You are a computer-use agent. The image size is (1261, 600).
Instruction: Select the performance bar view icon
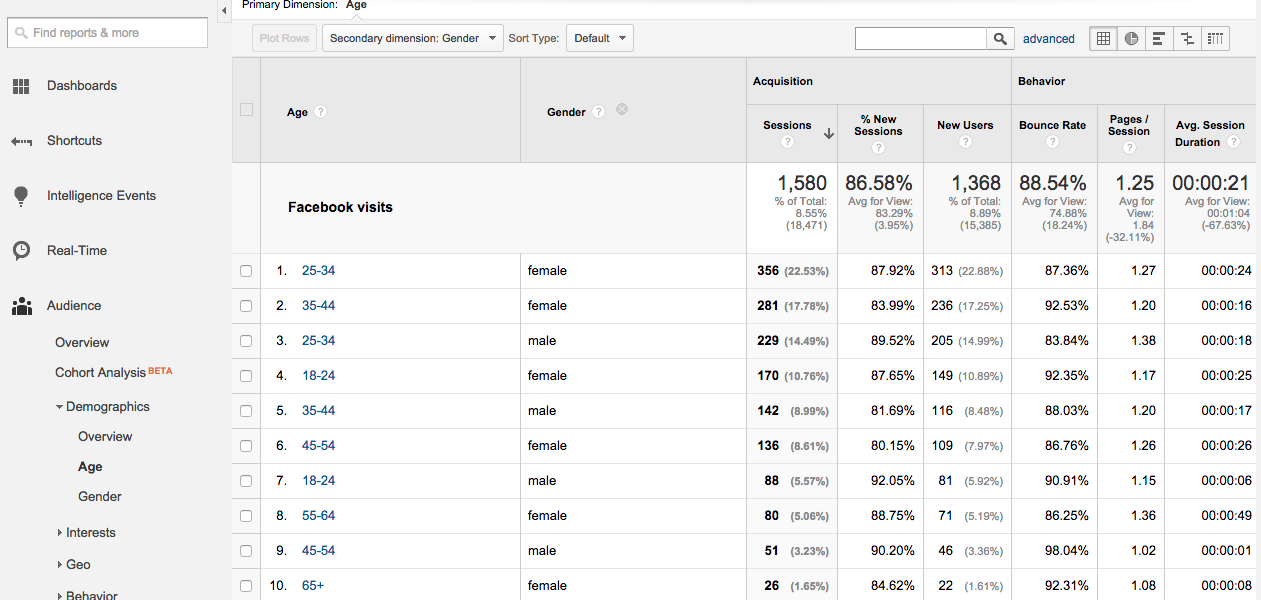(x=1159, y=39)
